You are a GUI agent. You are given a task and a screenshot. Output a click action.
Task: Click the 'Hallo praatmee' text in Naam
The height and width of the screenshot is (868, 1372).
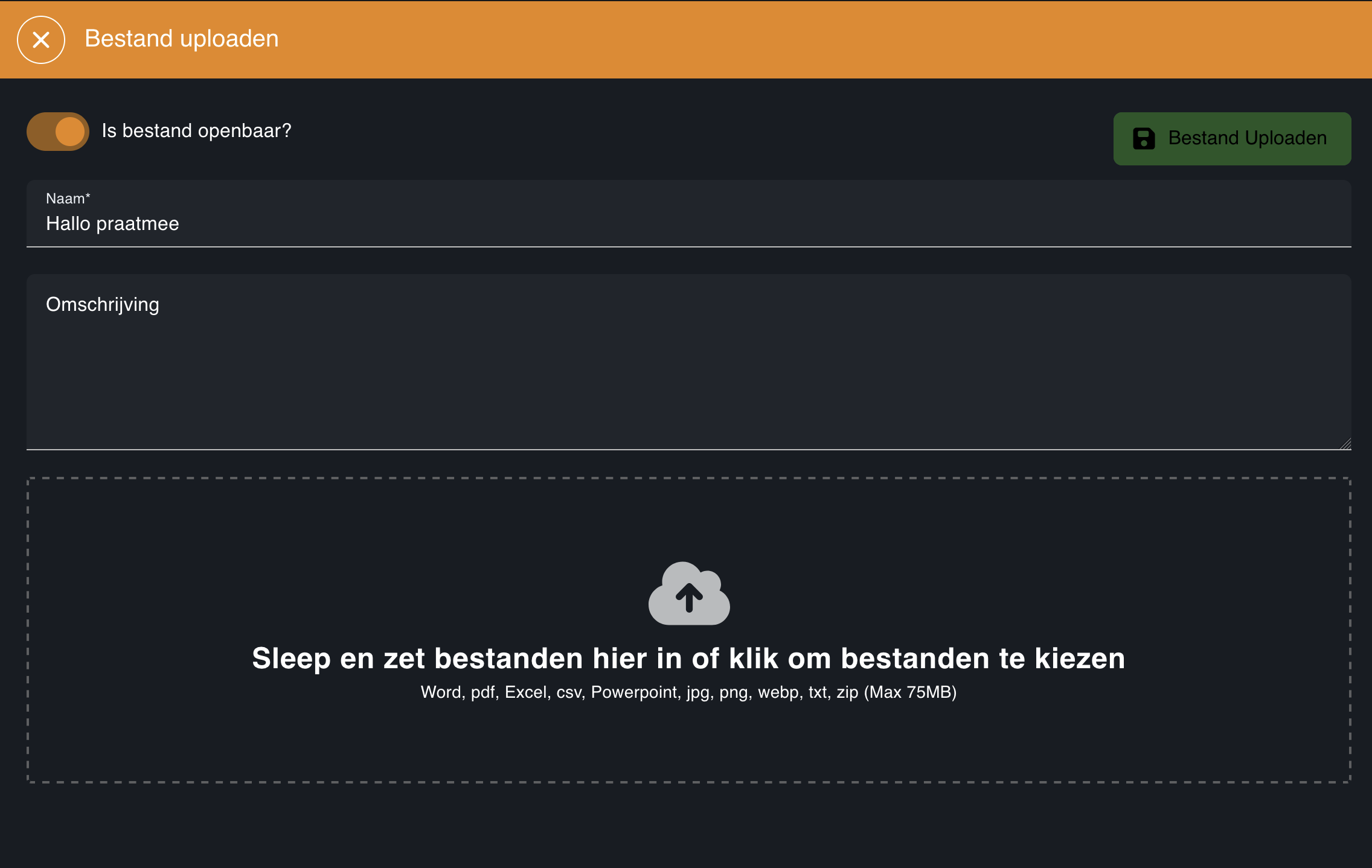point(112,224)
